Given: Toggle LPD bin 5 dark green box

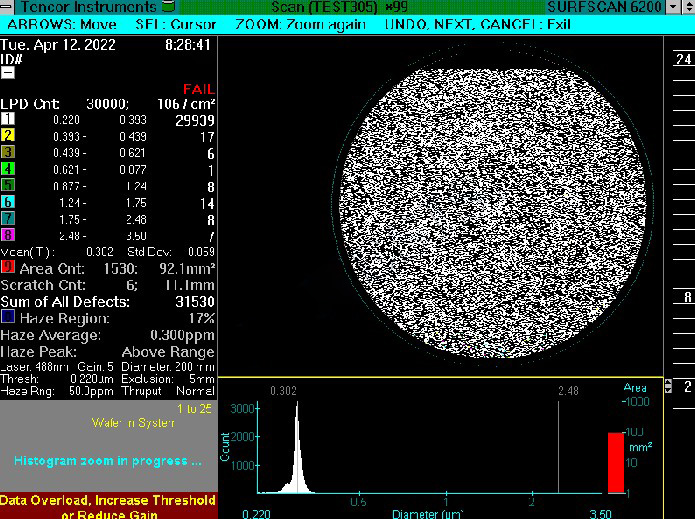Looking at the screenshot, I should pos(7,185).
